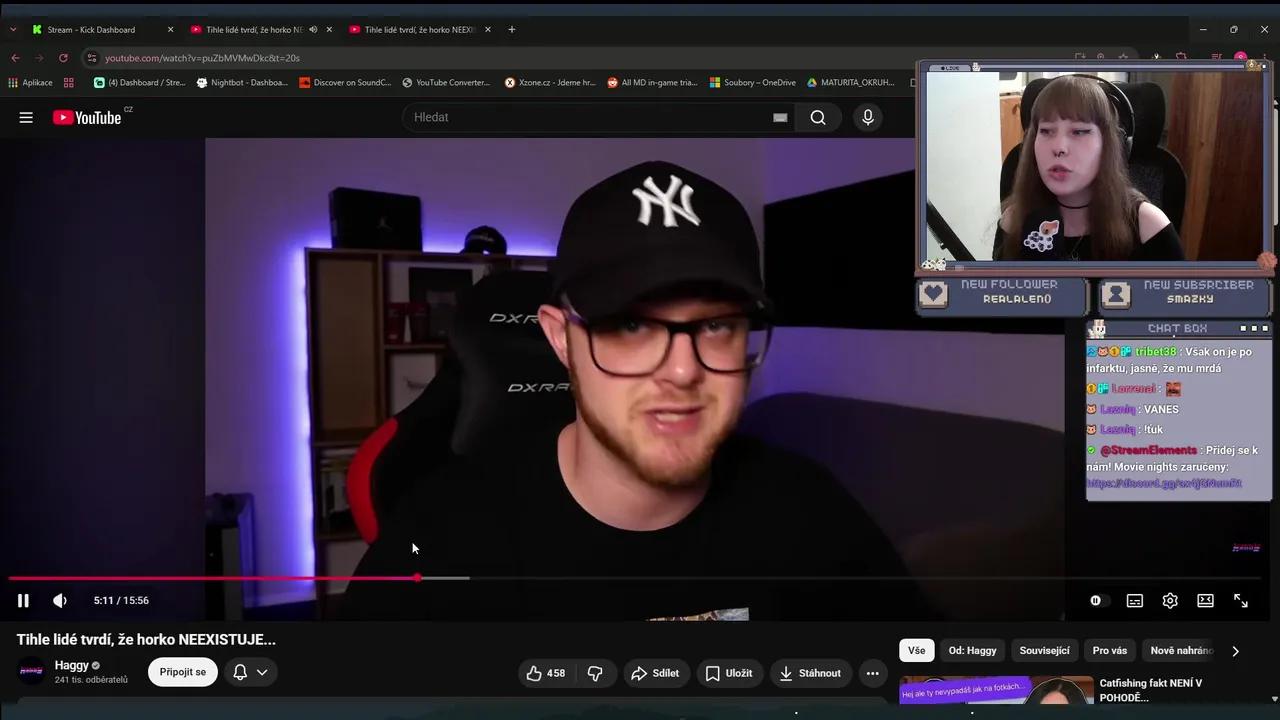Switch to theater mode
This screenshot has height=720, width=1280.
1205,600
